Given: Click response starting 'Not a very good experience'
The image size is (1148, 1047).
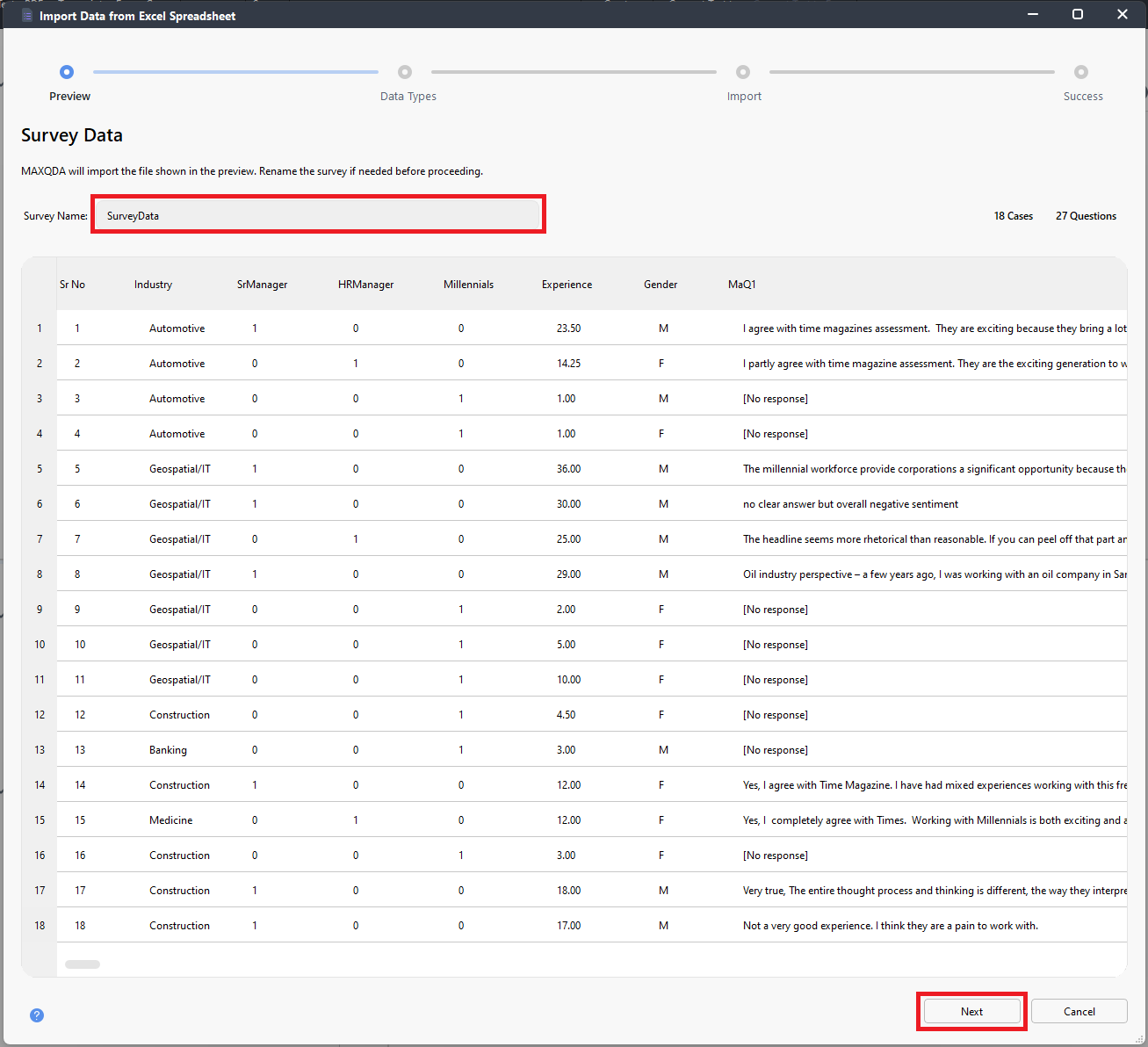Looking at the screenshot, I should point(890,926).
